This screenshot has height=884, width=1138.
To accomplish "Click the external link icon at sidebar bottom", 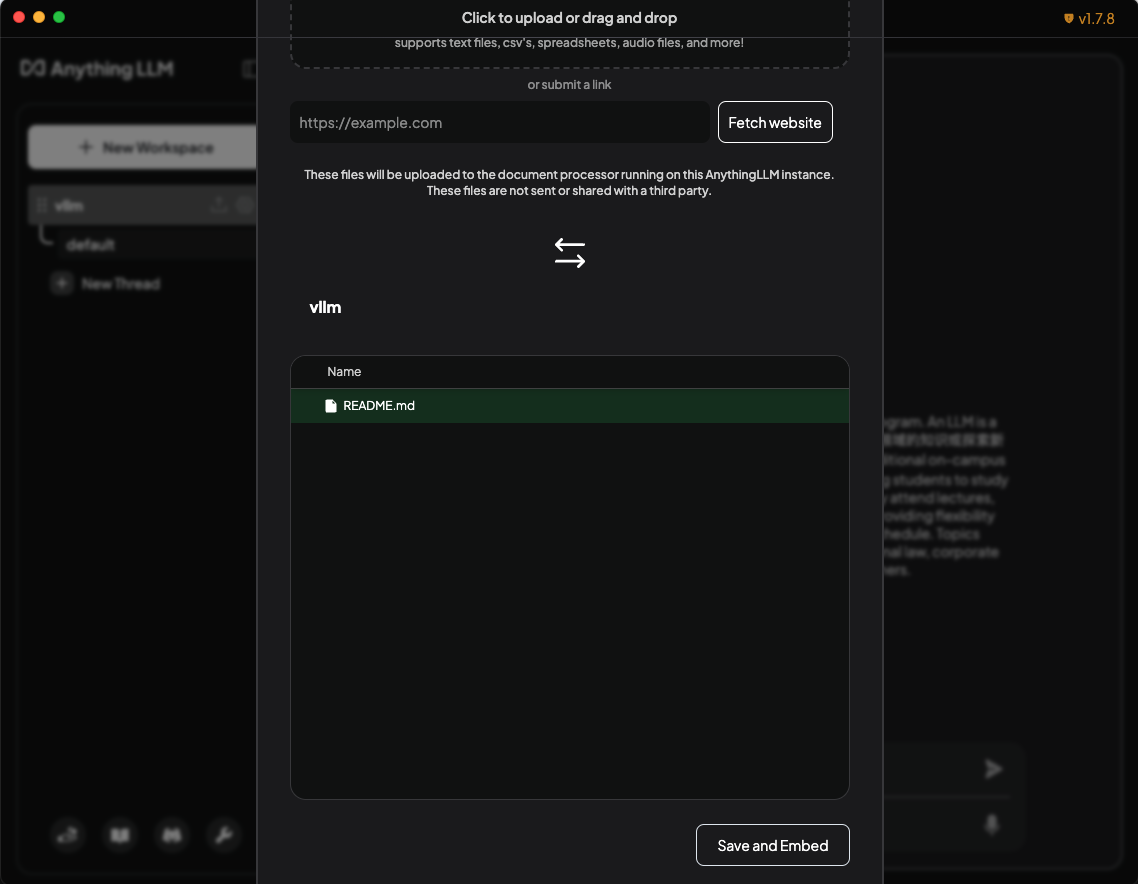I will click(67, 835).
